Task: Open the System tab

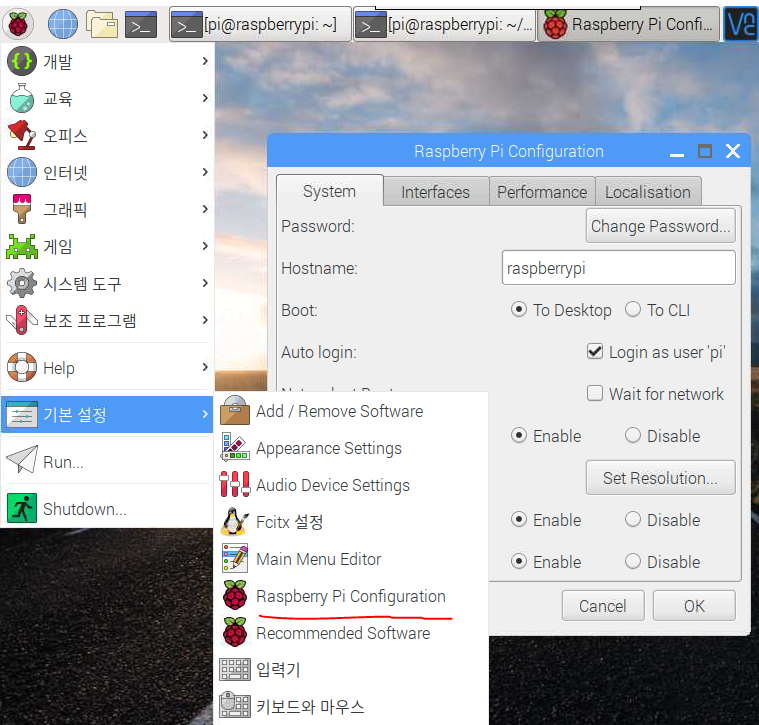Action: pyautogui.click(x=330, y=191)
